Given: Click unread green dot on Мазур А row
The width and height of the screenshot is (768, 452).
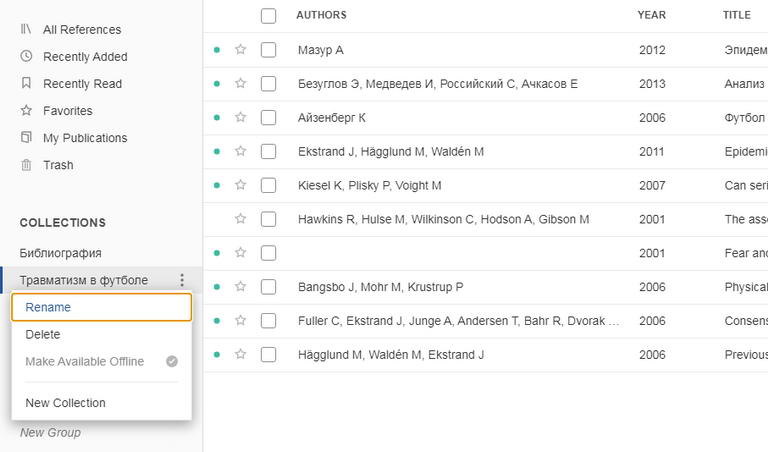Looking at the screenshot, I should coord(216,49).
